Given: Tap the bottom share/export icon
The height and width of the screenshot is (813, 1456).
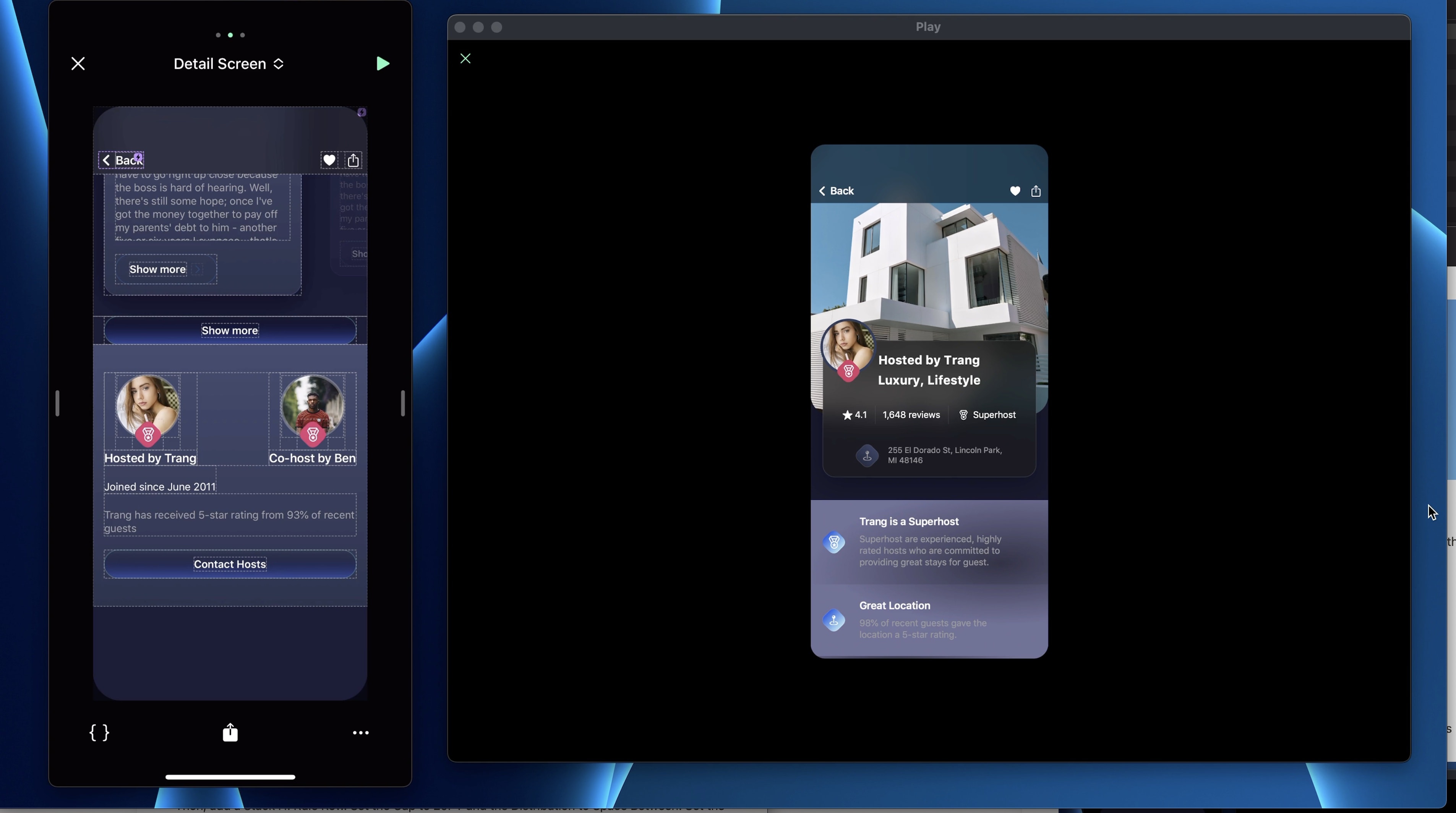Looking at the screenshot, I should pyautogui.click(x=230, y=732).
